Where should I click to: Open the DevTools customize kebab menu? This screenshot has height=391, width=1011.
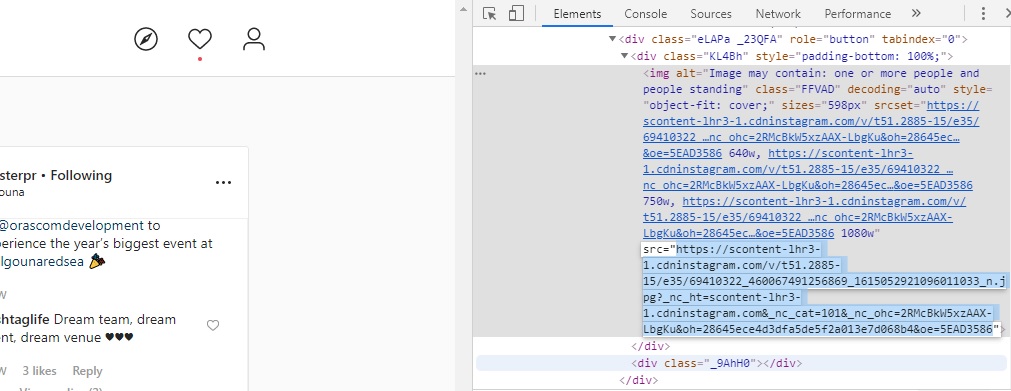pyautogui.click(x=983, y=14)
